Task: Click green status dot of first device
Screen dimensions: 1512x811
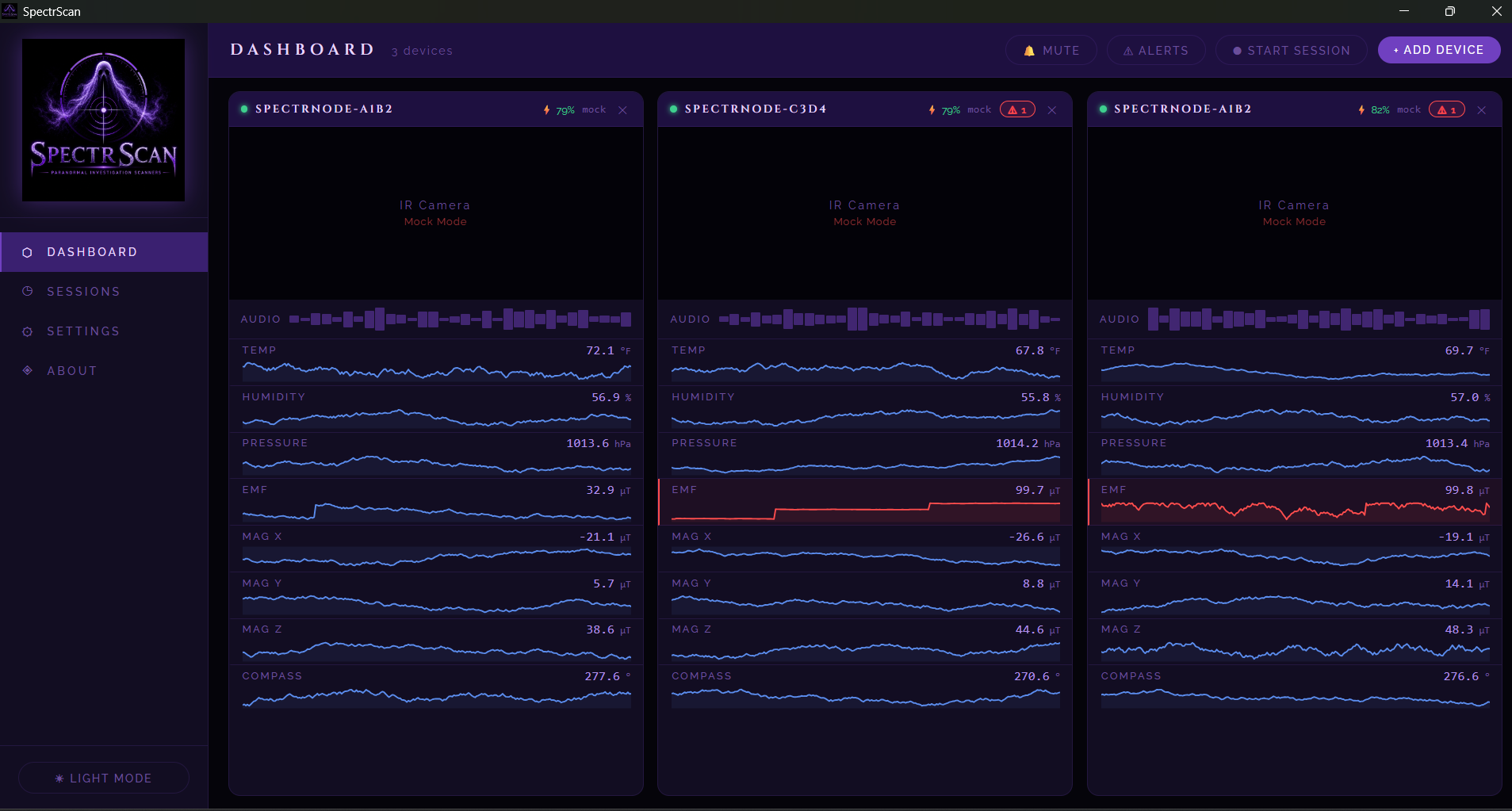Action: coord(244,109)
